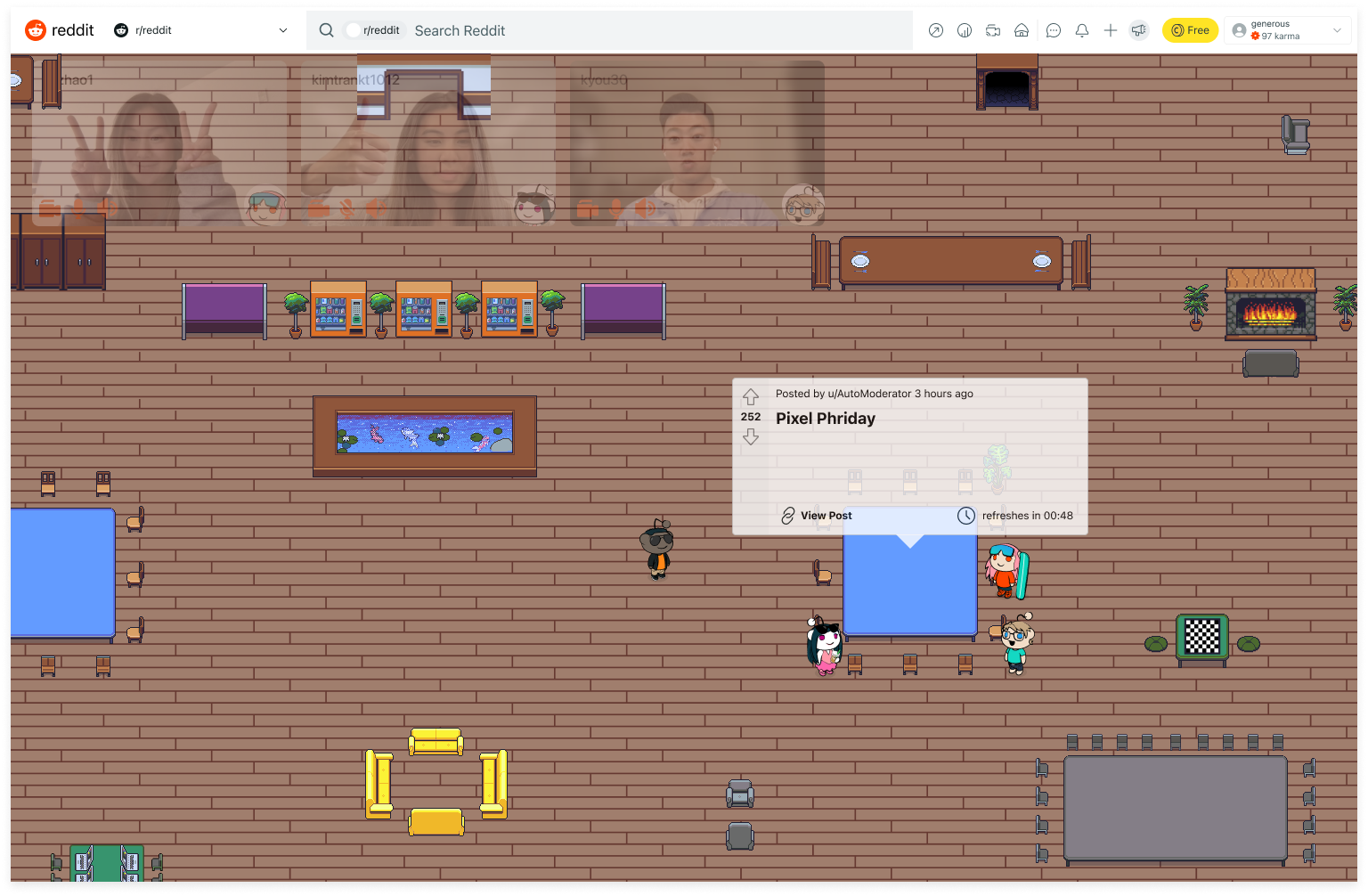
Task: Click the plus icon to create post
Action: (x=1111, y=30)
